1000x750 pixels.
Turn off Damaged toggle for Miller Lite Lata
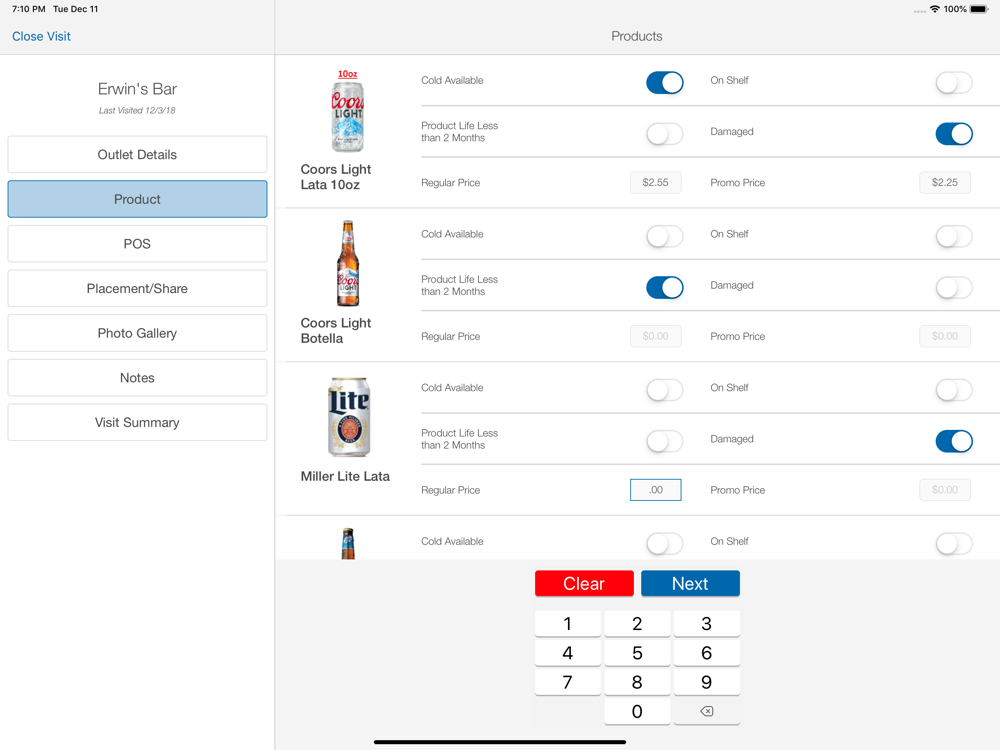tap(953, 441)
